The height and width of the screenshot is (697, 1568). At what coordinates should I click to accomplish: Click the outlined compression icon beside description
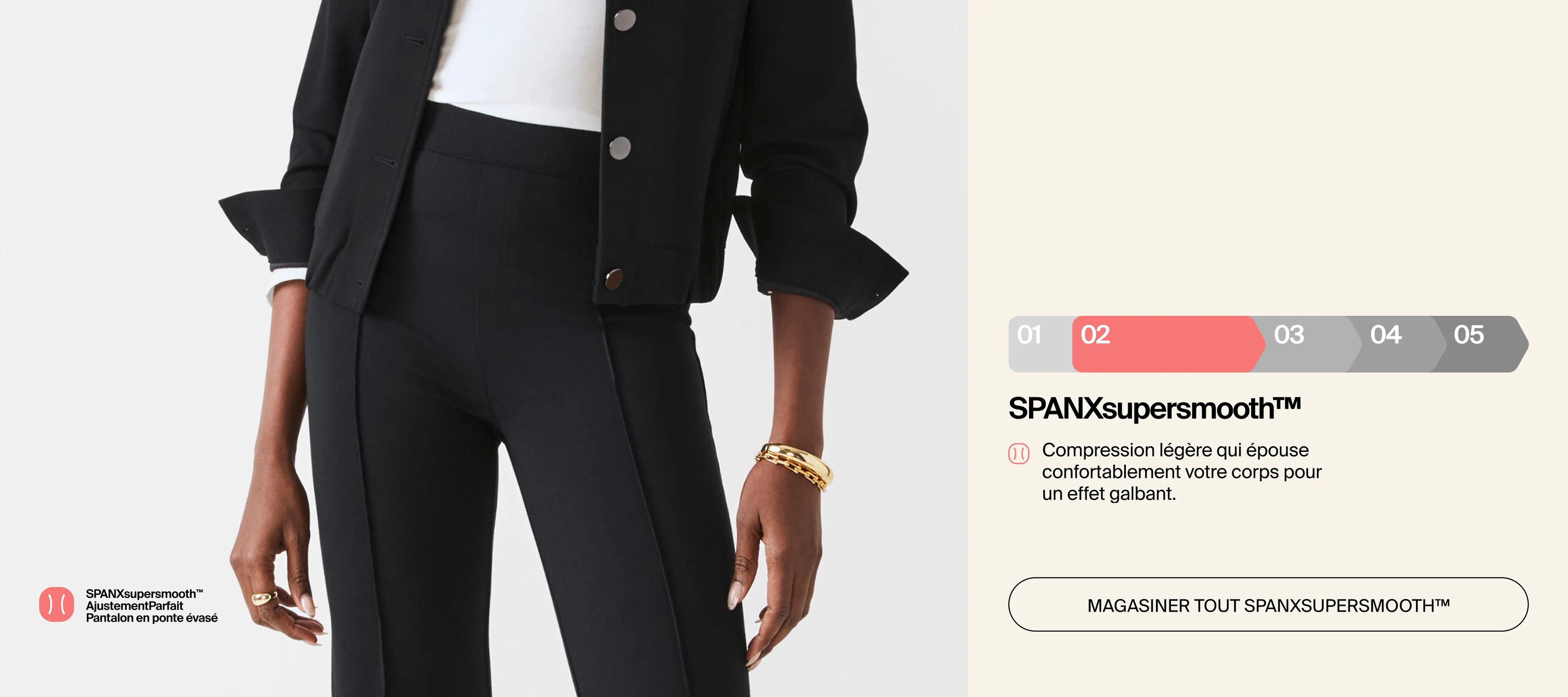pyautogui.click(x=1018, y=453)
